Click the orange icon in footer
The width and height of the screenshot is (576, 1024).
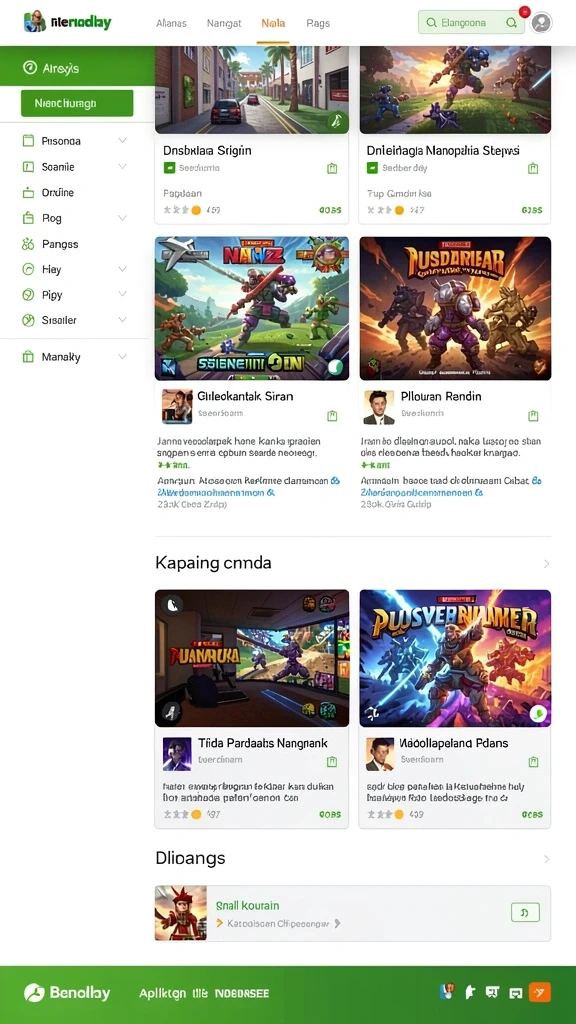pos(539,993)
